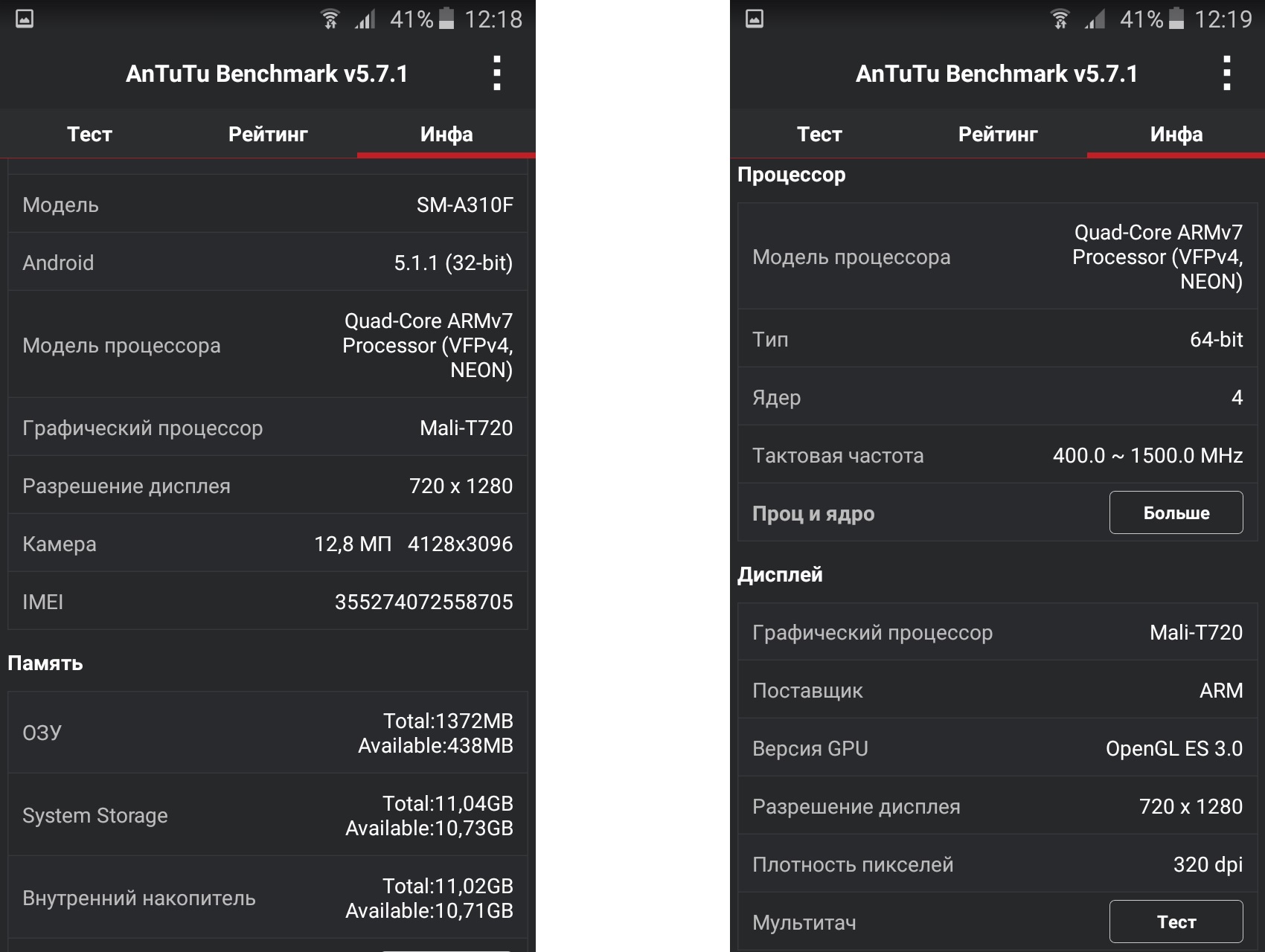Select the System Storage row
The width and height of the screenshot is (1265, 952).
point(268,815)
